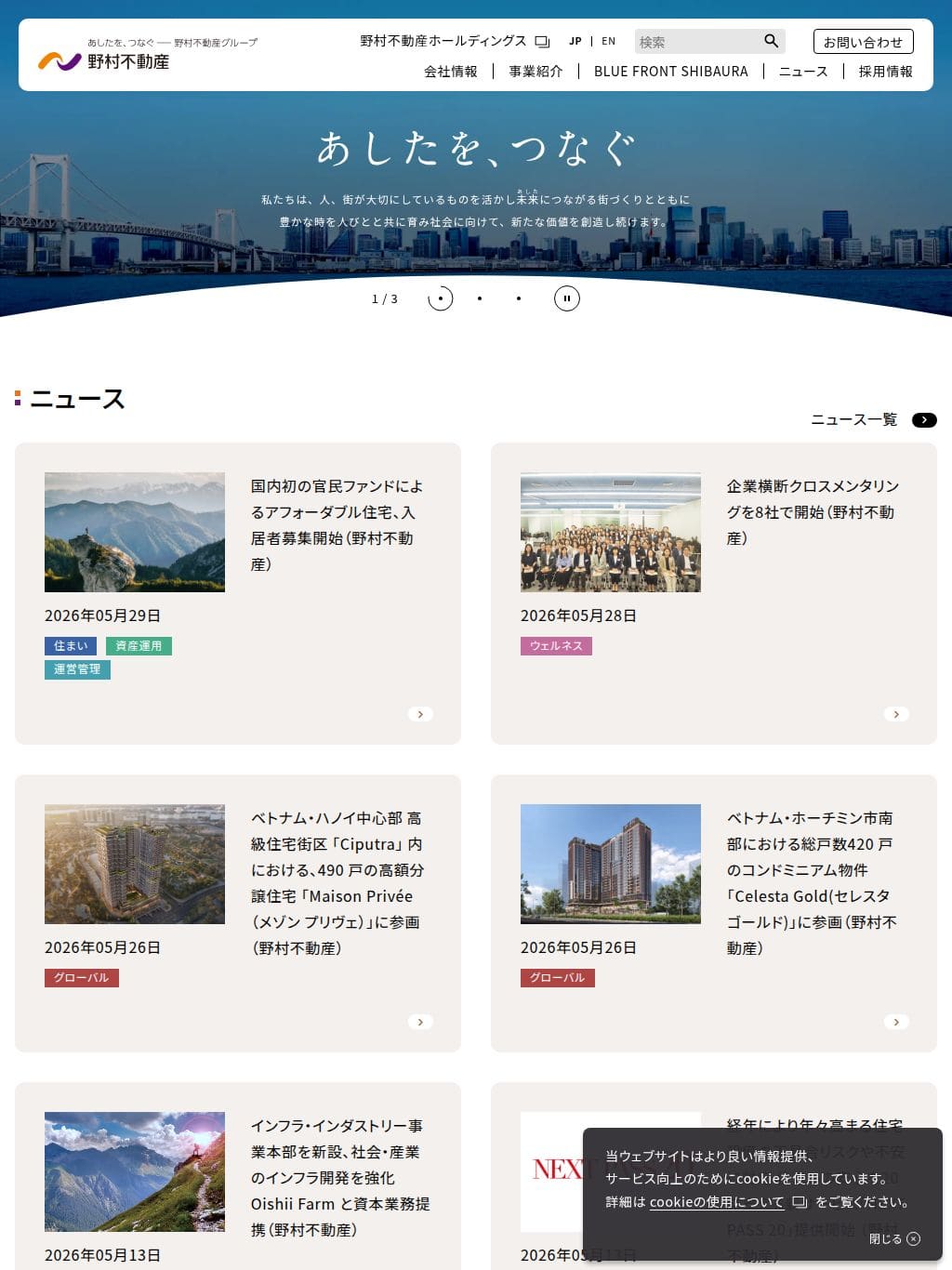Viewport: 952px width, 1270px height.
Task: Click the external link icon in cookie notice
Action: click(800, 1202)
